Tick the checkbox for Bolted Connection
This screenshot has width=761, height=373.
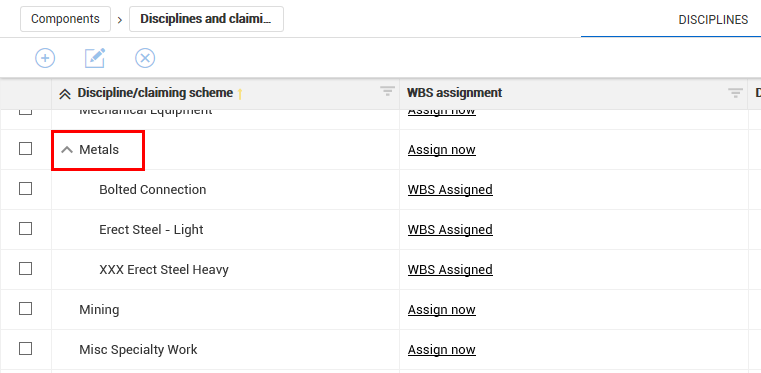[x=25, y=188]
